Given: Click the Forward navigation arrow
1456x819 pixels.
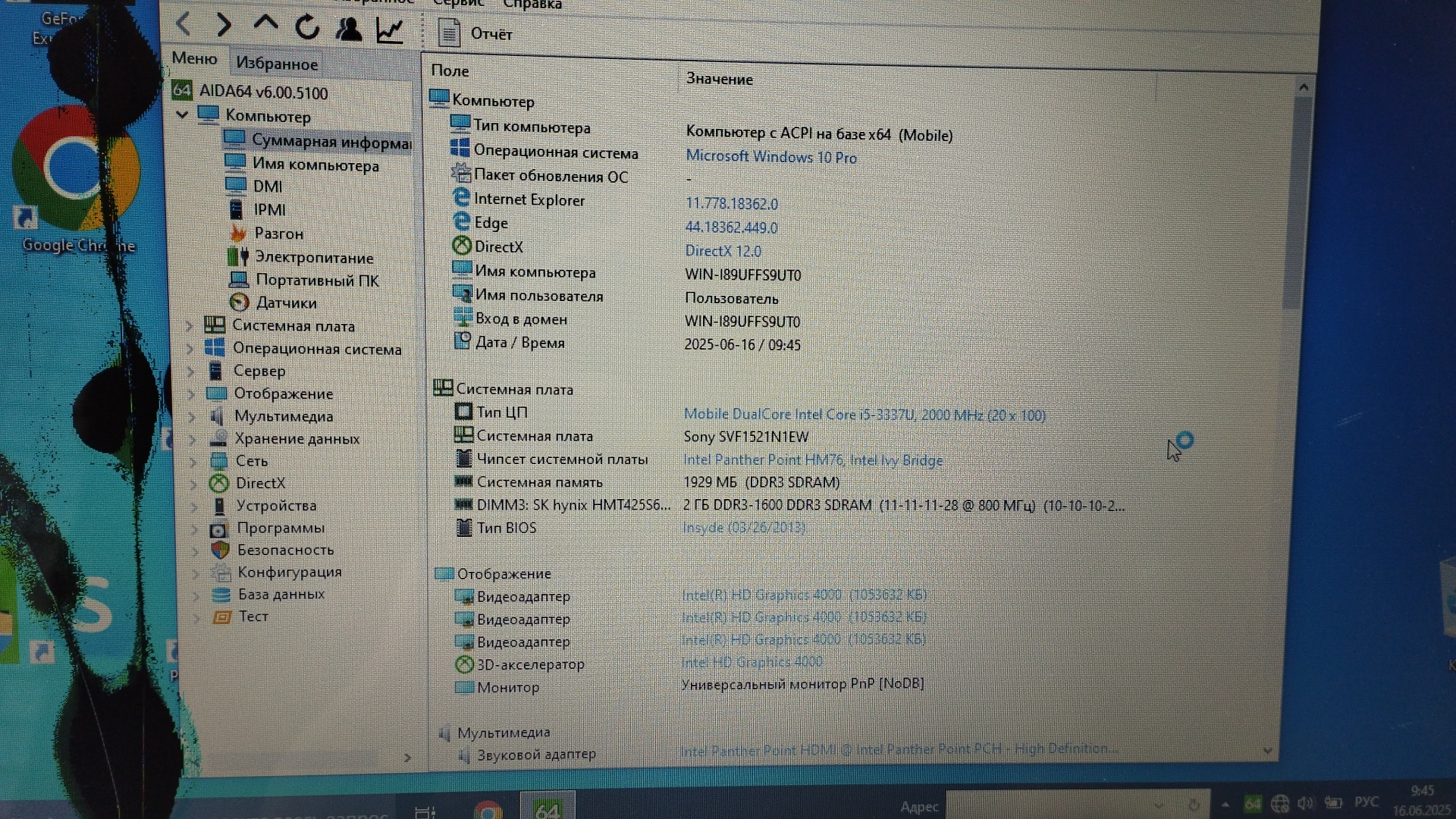Looking at the screenshot, I should coord(224,25).
